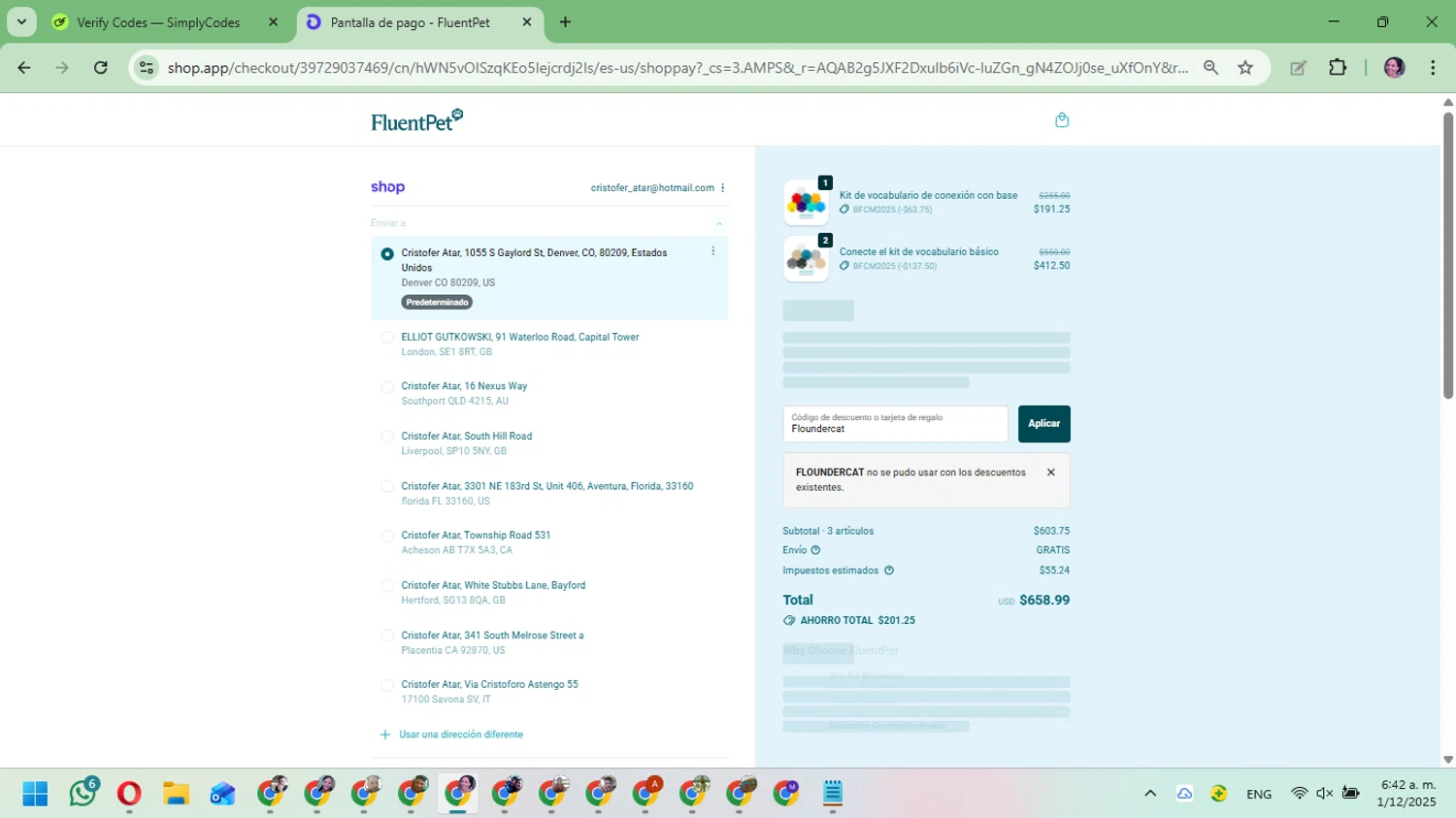1456x818 pixels.
Task: Open the shopping bag cart icon
Action: [x=1062, y=120]
